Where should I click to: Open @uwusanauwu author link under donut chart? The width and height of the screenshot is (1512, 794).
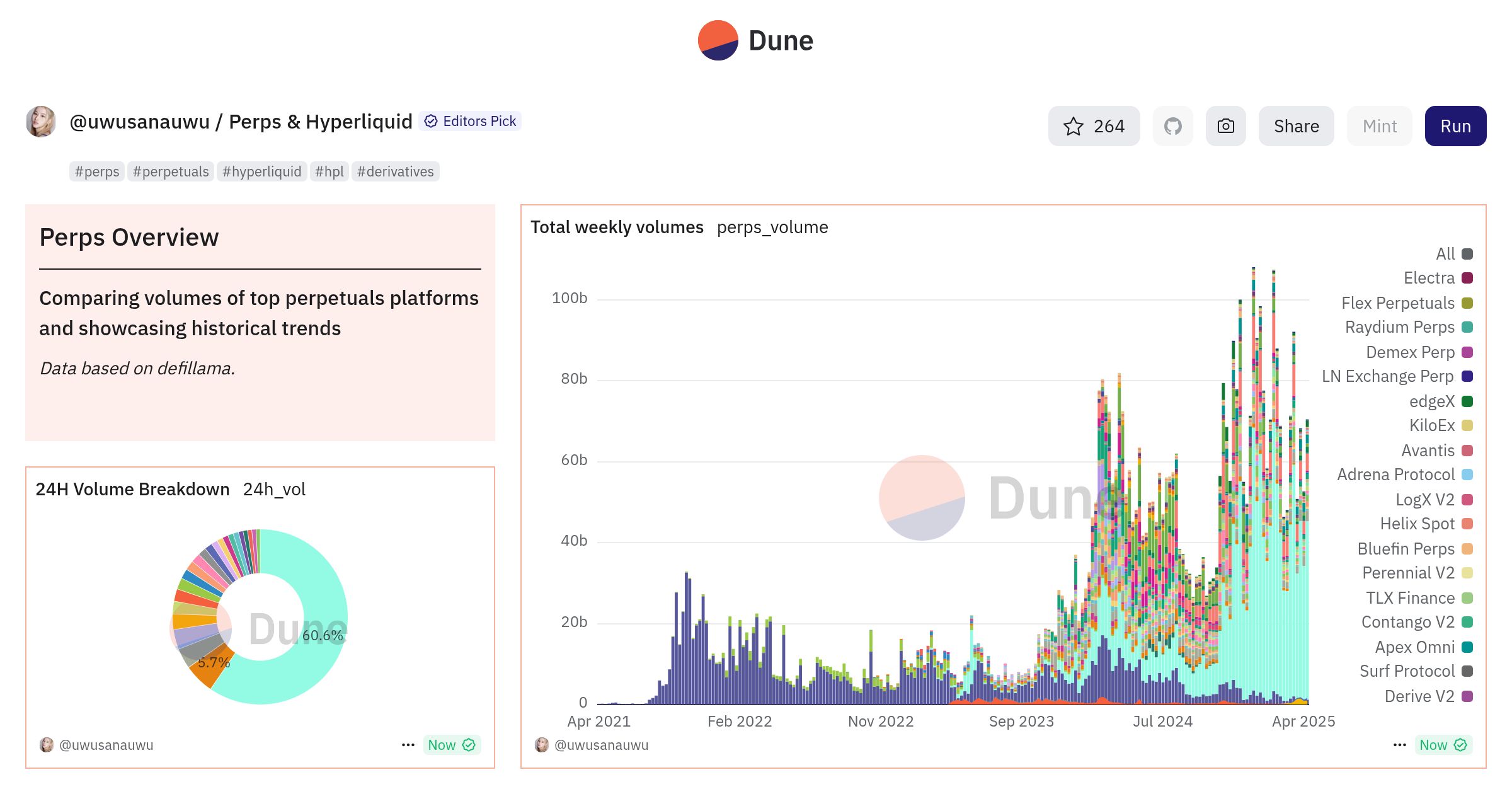(106, 745)
